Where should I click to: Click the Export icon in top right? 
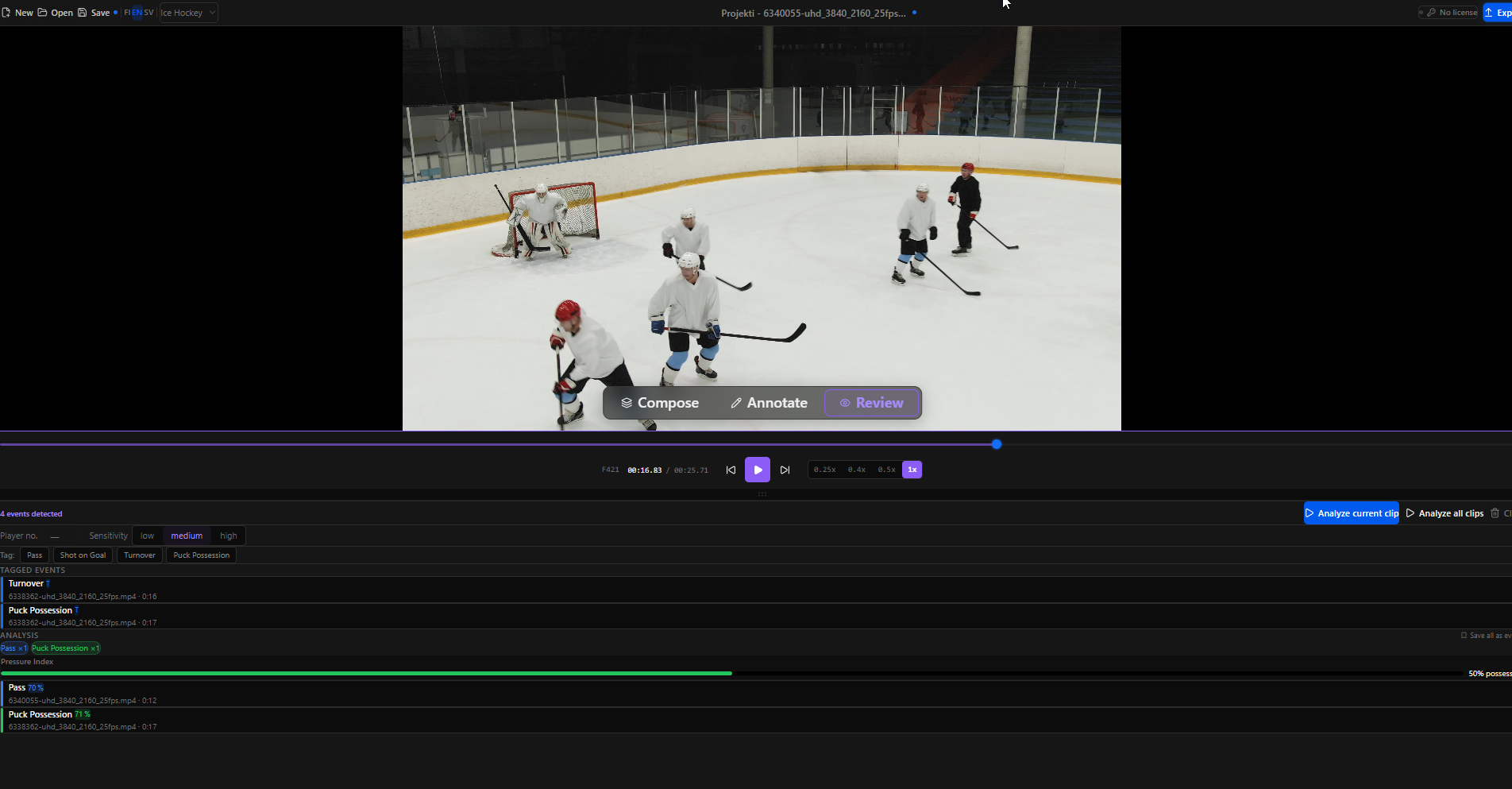(1488, 12)
